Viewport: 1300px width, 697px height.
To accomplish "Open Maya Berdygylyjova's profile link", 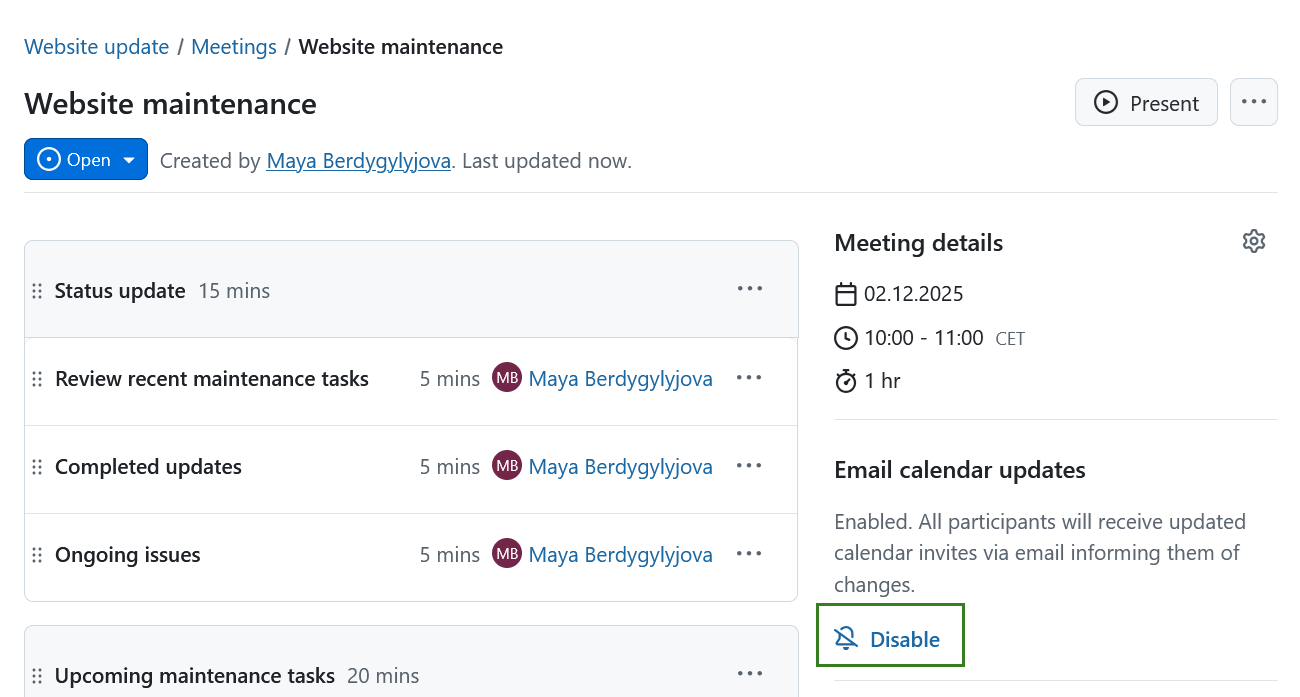I will (x=358, y=160).
